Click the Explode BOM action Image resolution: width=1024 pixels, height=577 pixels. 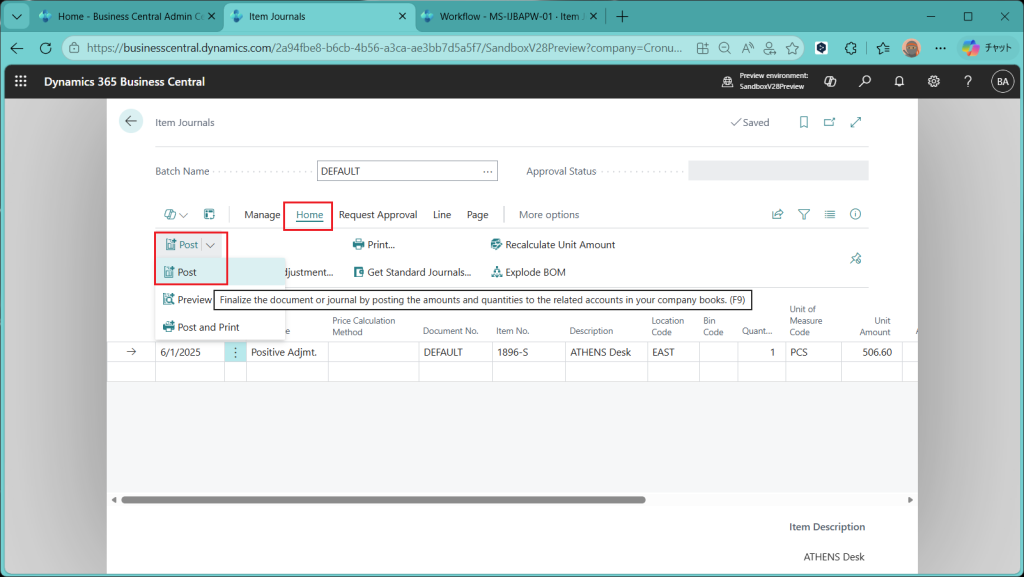click(x=529, y=272)
